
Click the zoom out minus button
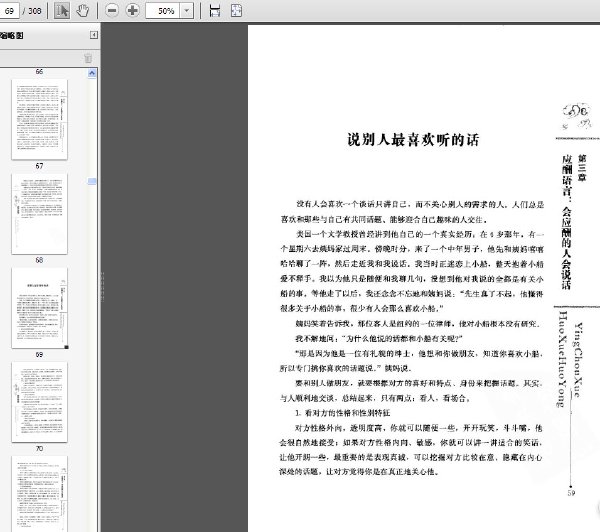click(112, 10)
